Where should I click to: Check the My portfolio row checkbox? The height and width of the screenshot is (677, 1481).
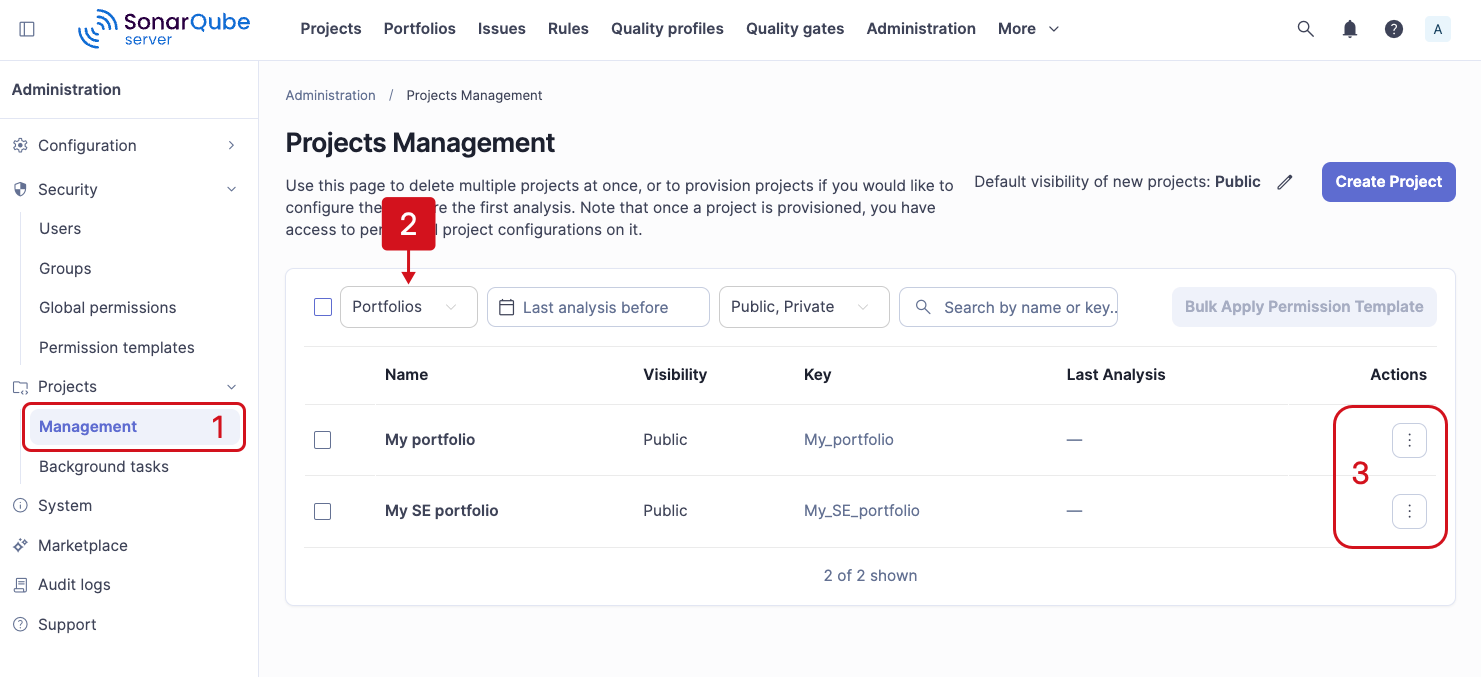point(323,440)
